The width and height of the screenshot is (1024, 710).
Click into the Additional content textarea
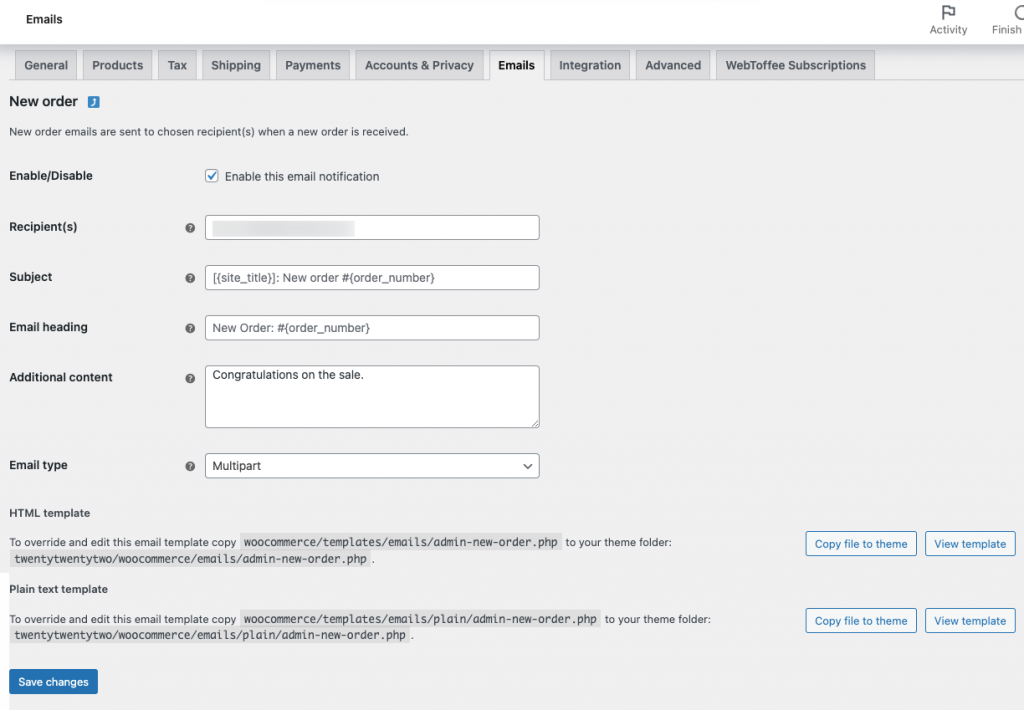pos(372,396)
